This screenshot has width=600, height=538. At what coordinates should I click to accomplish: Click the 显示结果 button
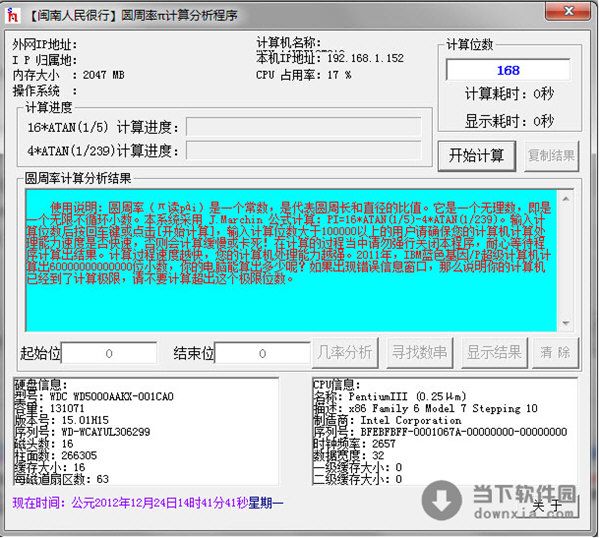tap(494, 352)
